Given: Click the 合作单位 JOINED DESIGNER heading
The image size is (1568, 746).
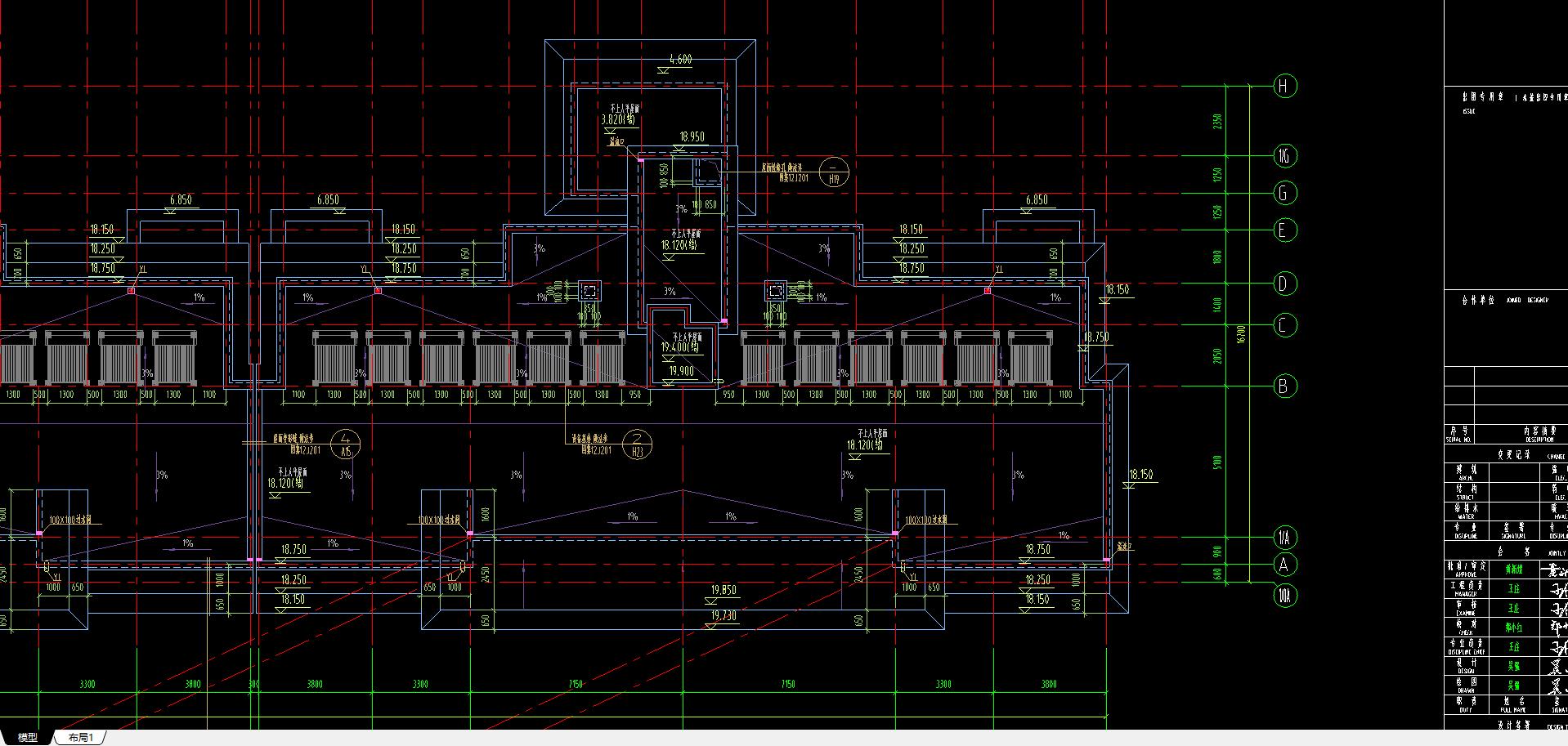Looking at the screenshot, I should point(1504,300).
